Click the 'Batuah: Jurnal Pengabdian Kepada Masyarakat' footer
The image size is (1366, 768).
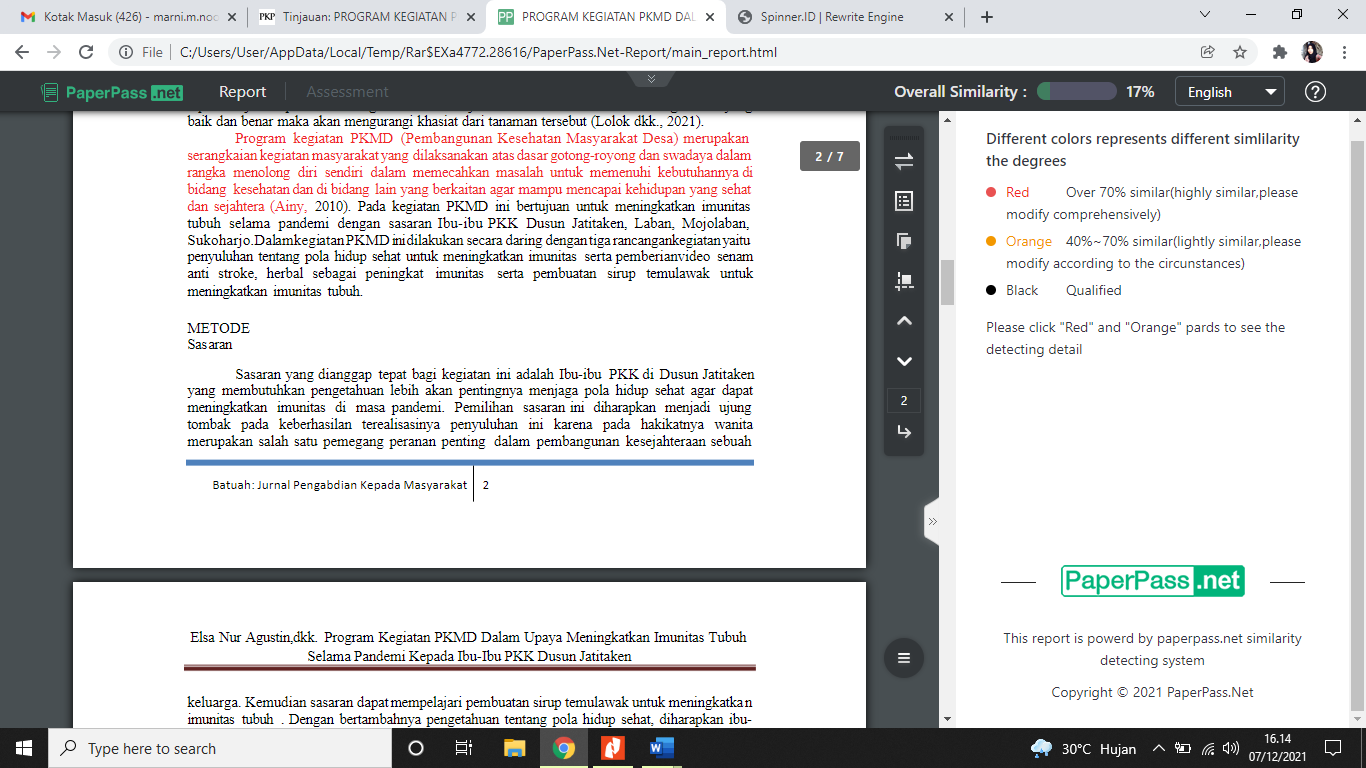pyautogui.click(x=340, y=485)
